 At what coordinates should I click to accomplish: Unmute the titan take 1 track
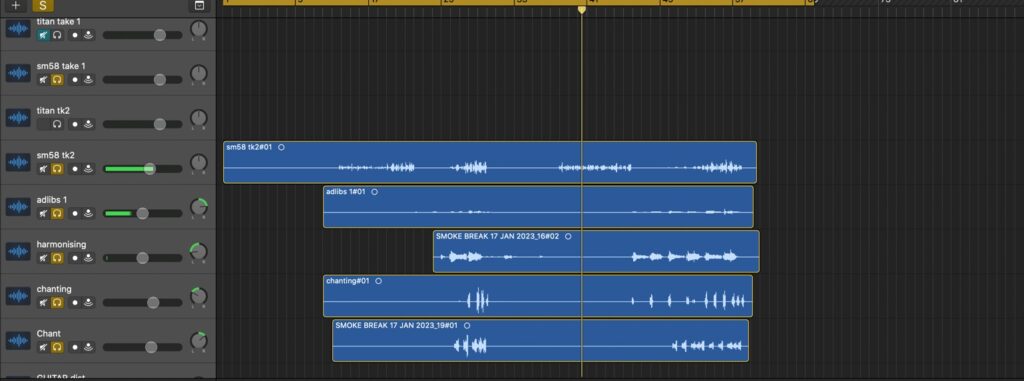pyautogui.click(x=43, y=35)
